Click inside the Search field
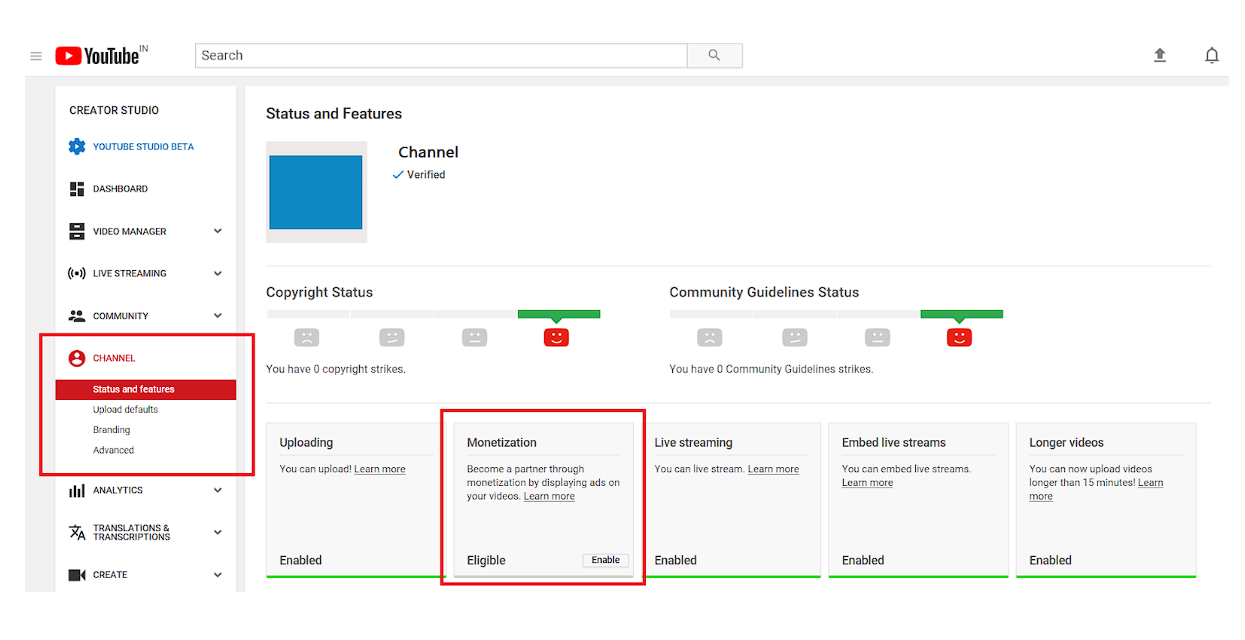 pos(440,55)
